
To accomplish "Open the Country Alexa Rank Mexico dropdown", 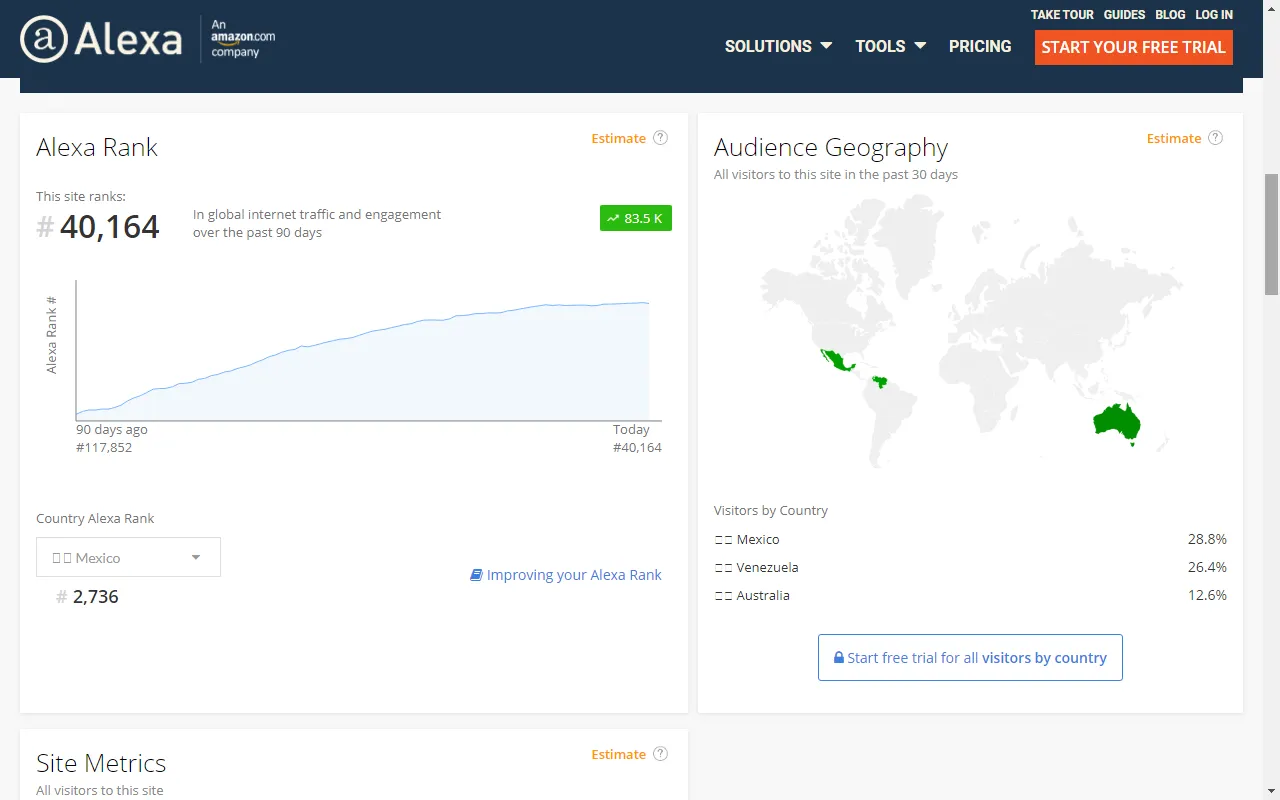I will tap(128, 557).
